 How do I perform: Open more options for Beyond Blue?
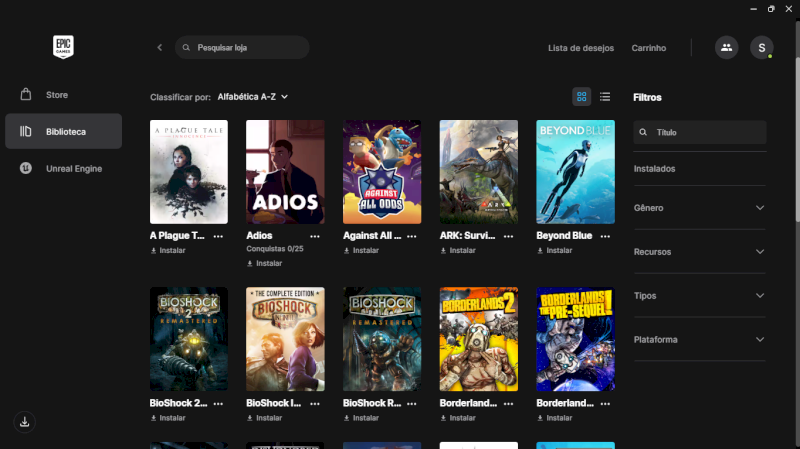pos(605,236)
